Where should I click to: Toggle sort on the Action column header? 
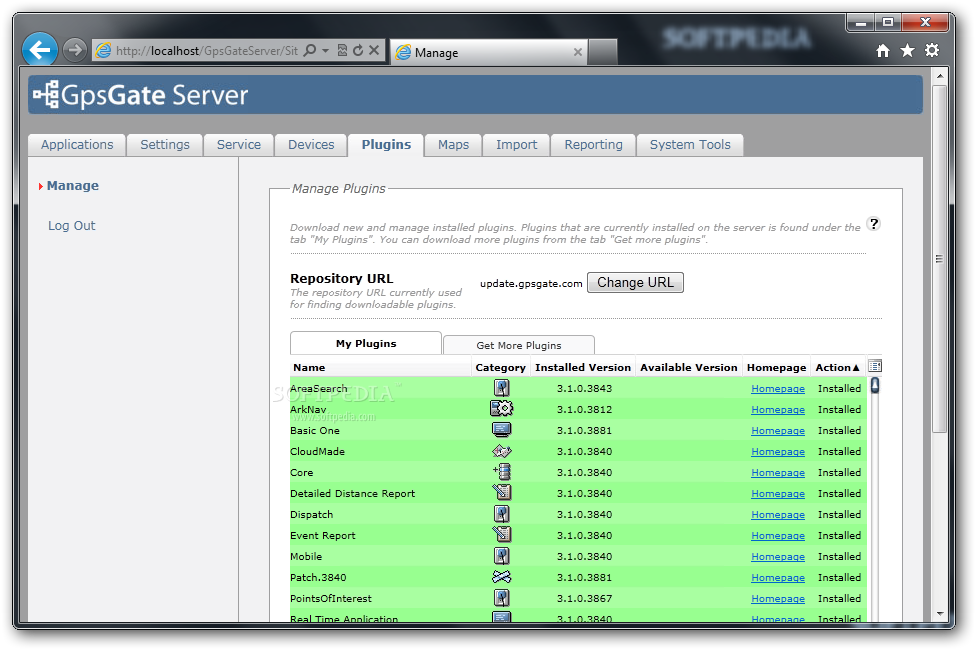pos(838,367)
